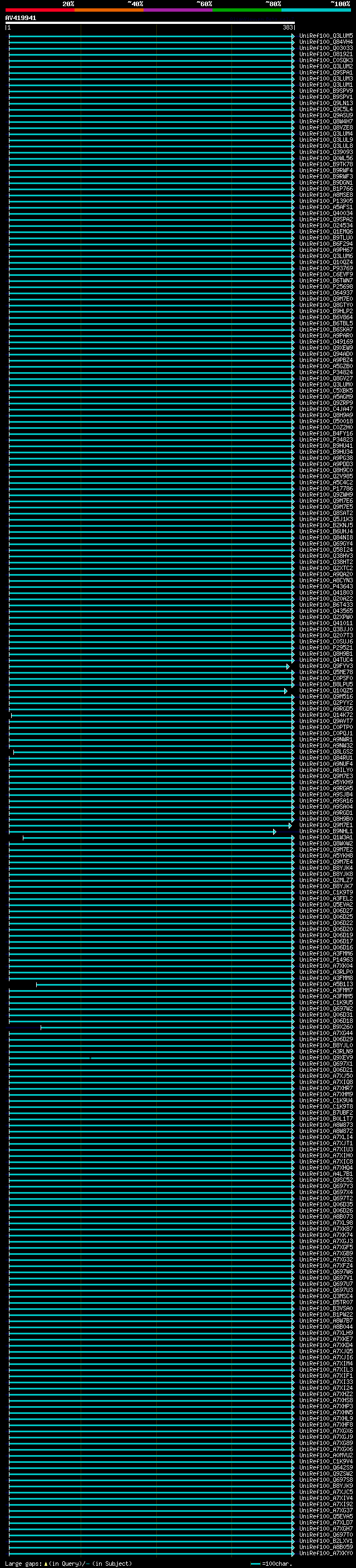Click the cyan ~100% identity legend segment
The height and width of the screenshot is (1568, 356).
tap(316, 10)
